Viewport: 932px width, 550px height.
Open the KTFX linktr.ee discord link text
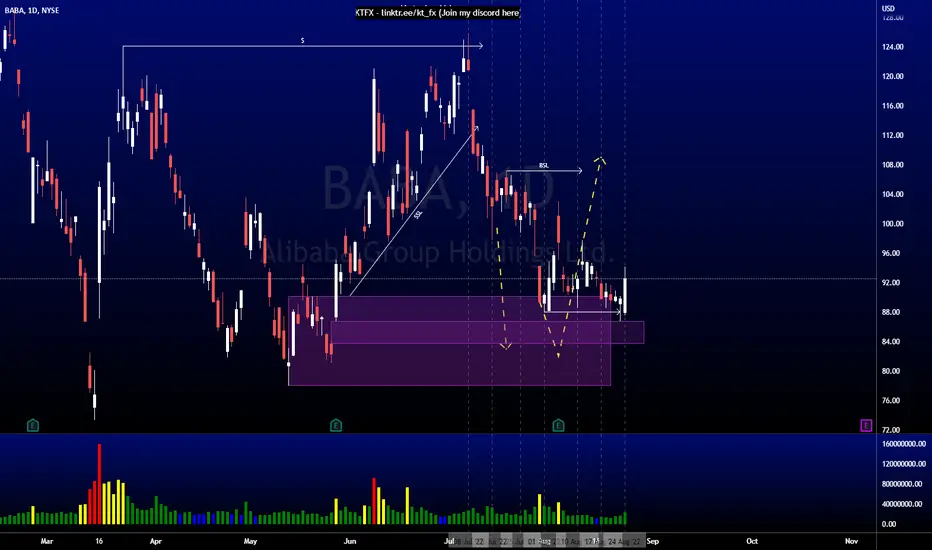438,12
